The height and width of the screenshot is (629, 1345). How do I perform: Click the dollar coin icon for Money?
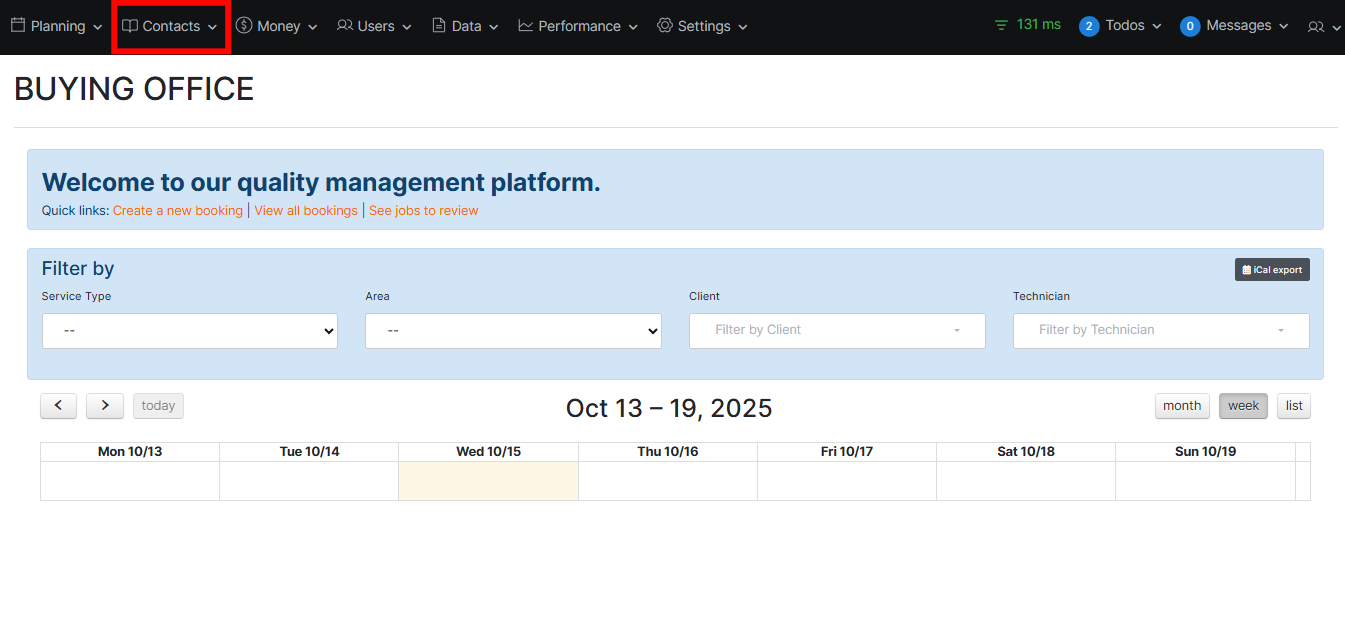pyautogui.click(x=244, y=26)
